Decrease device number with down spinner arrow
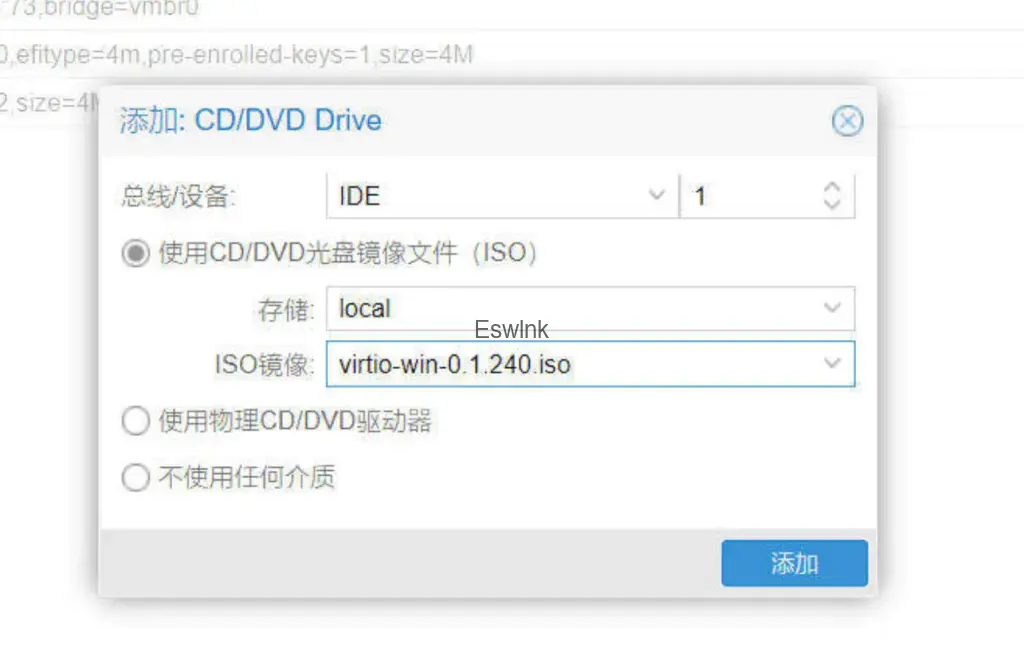 (831, 204)
